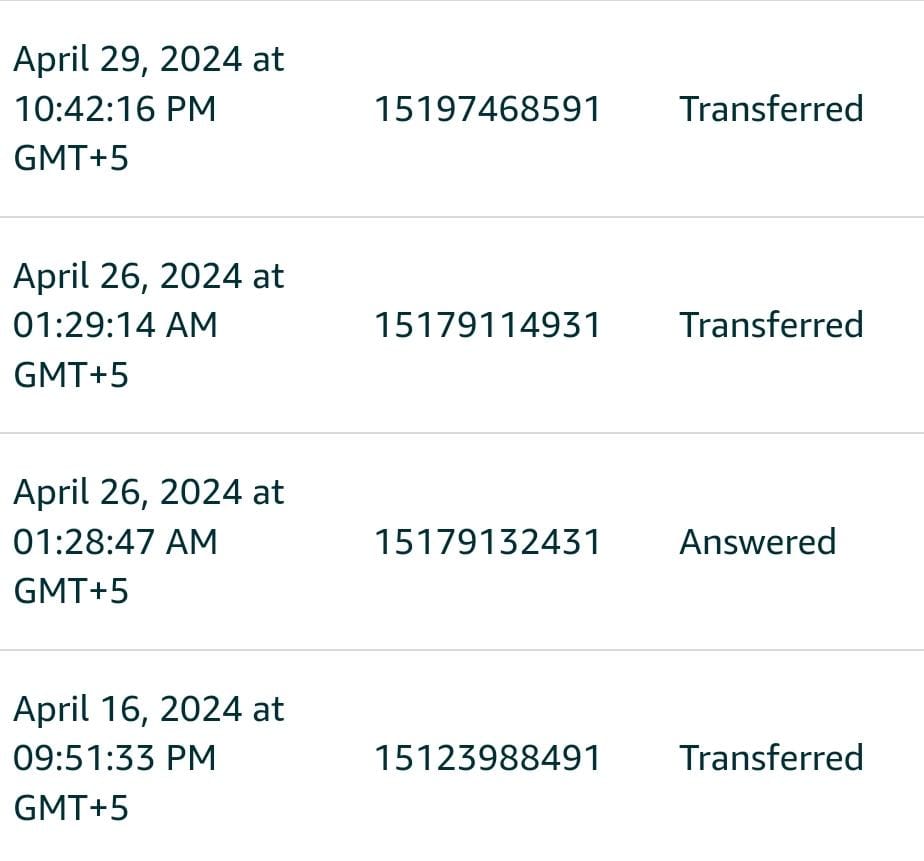Click Transferred status for 15123988491

point(771,758)
